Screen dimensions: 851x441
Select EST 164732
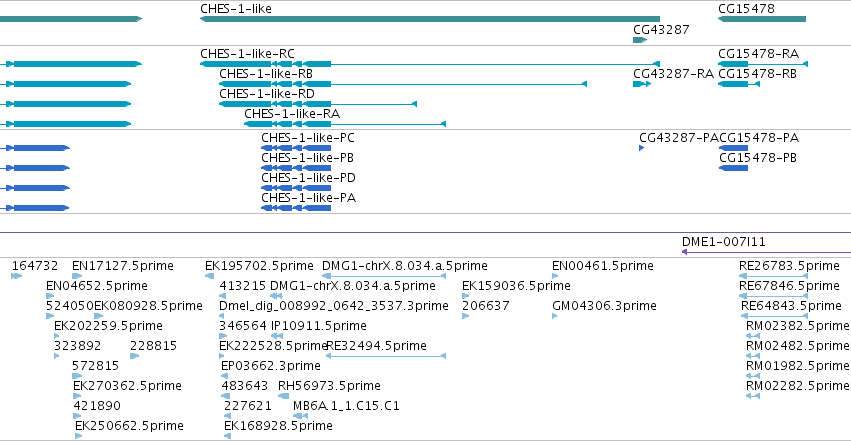pyautogui.click(x=16, y=276)
